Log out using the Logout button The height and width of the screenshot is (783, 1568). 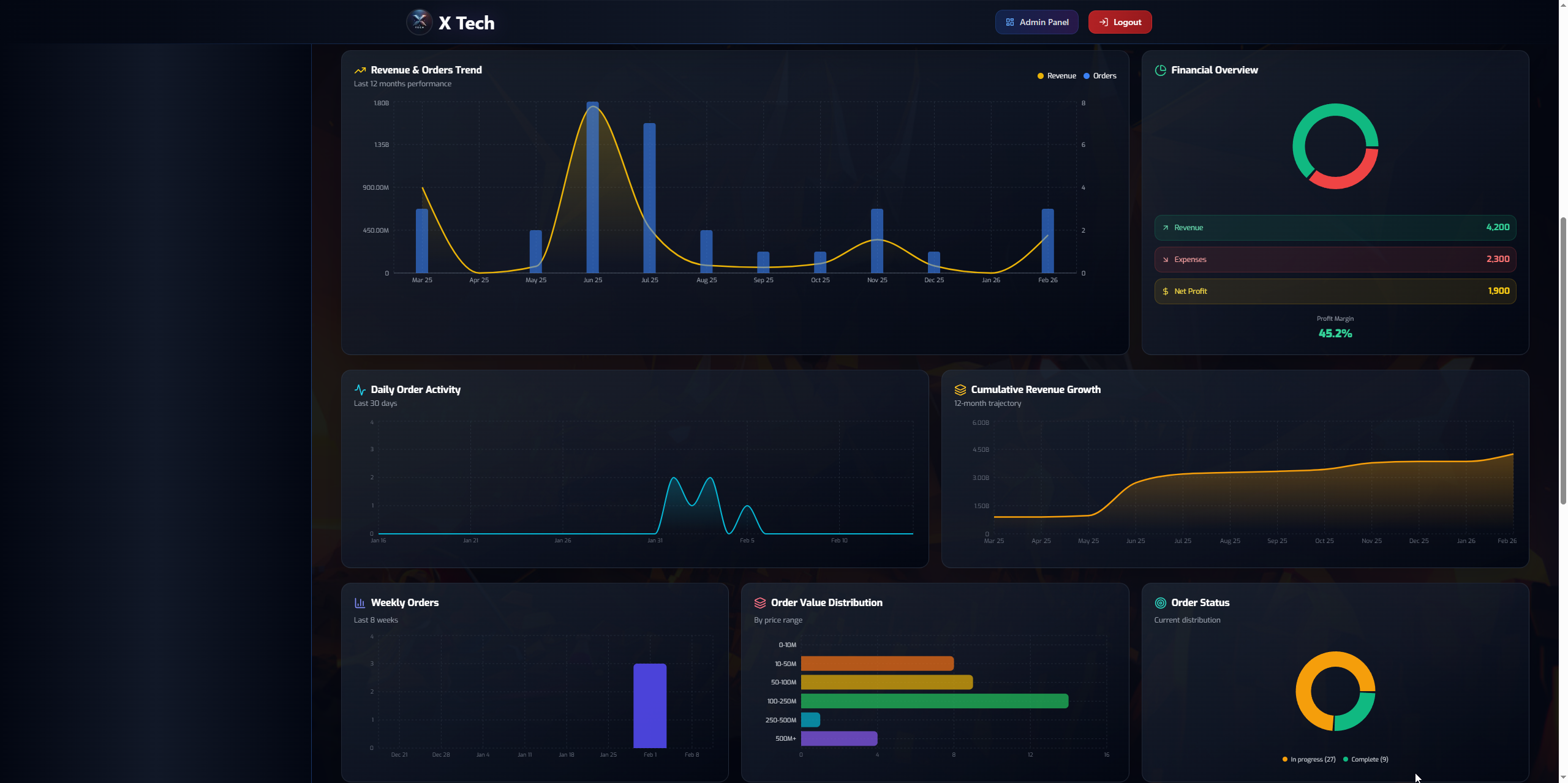coord(1120,22)
